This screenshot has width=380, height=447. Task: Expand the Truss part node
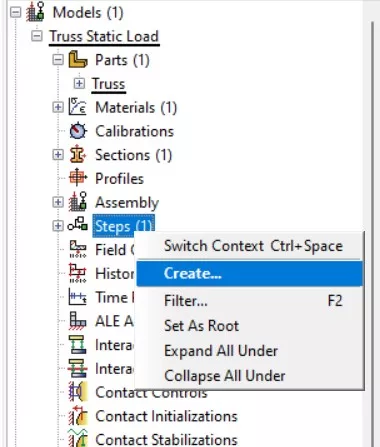pyautogui.click(x=79, y=83)
